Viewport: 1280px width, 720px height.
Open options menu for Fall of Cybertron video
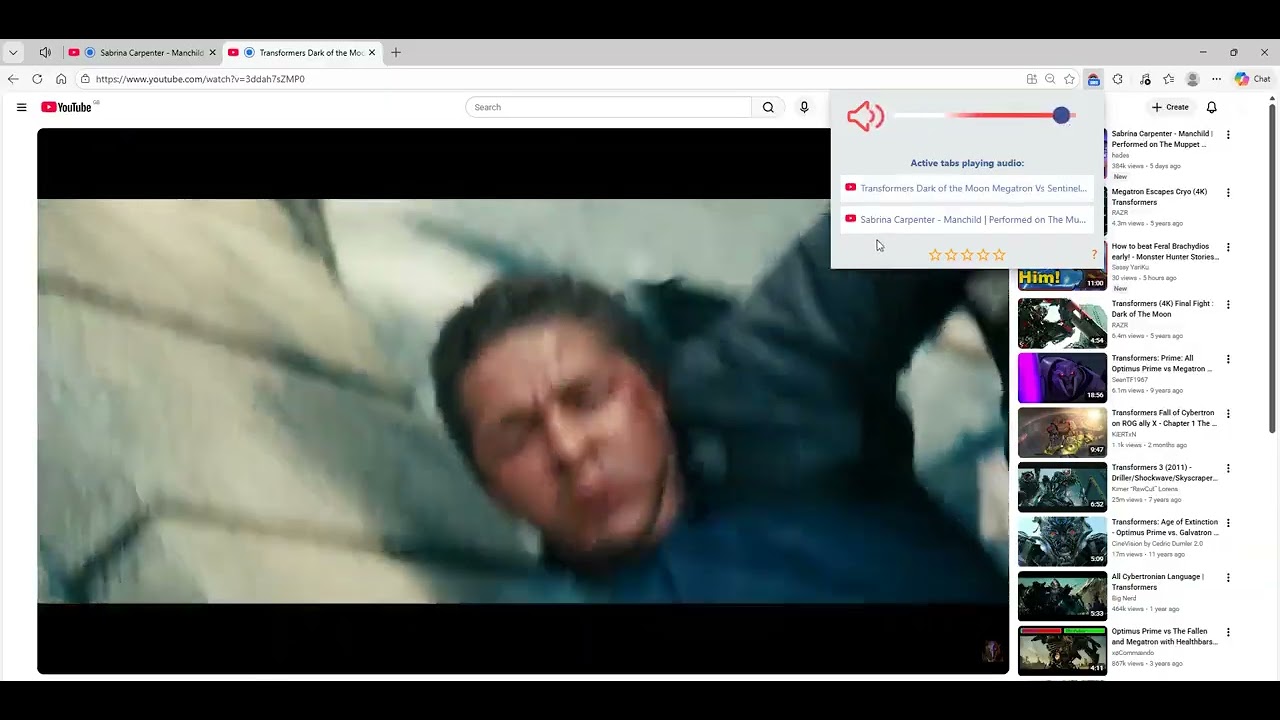pyautogui.click(x=1228, y=414)
